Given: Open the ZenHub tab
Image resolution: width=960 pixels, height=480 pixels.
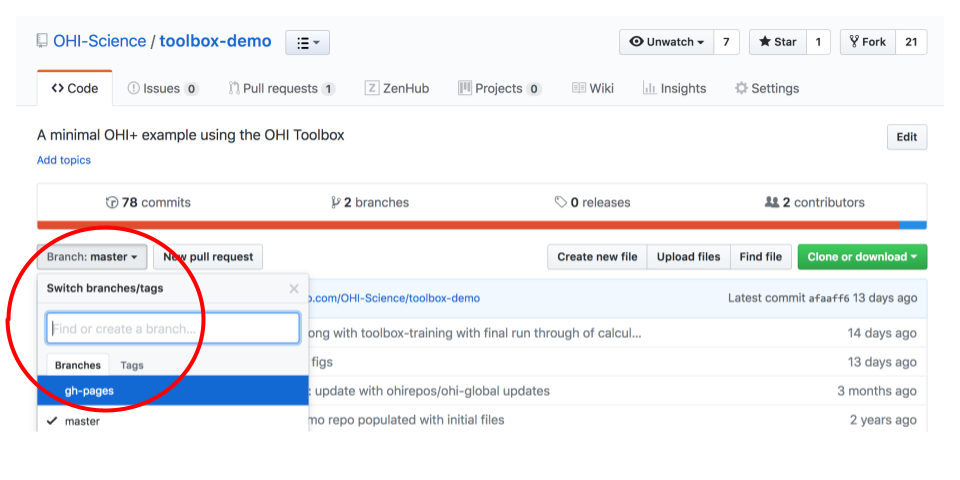Looking at the screenshot, I should [397, 88].
